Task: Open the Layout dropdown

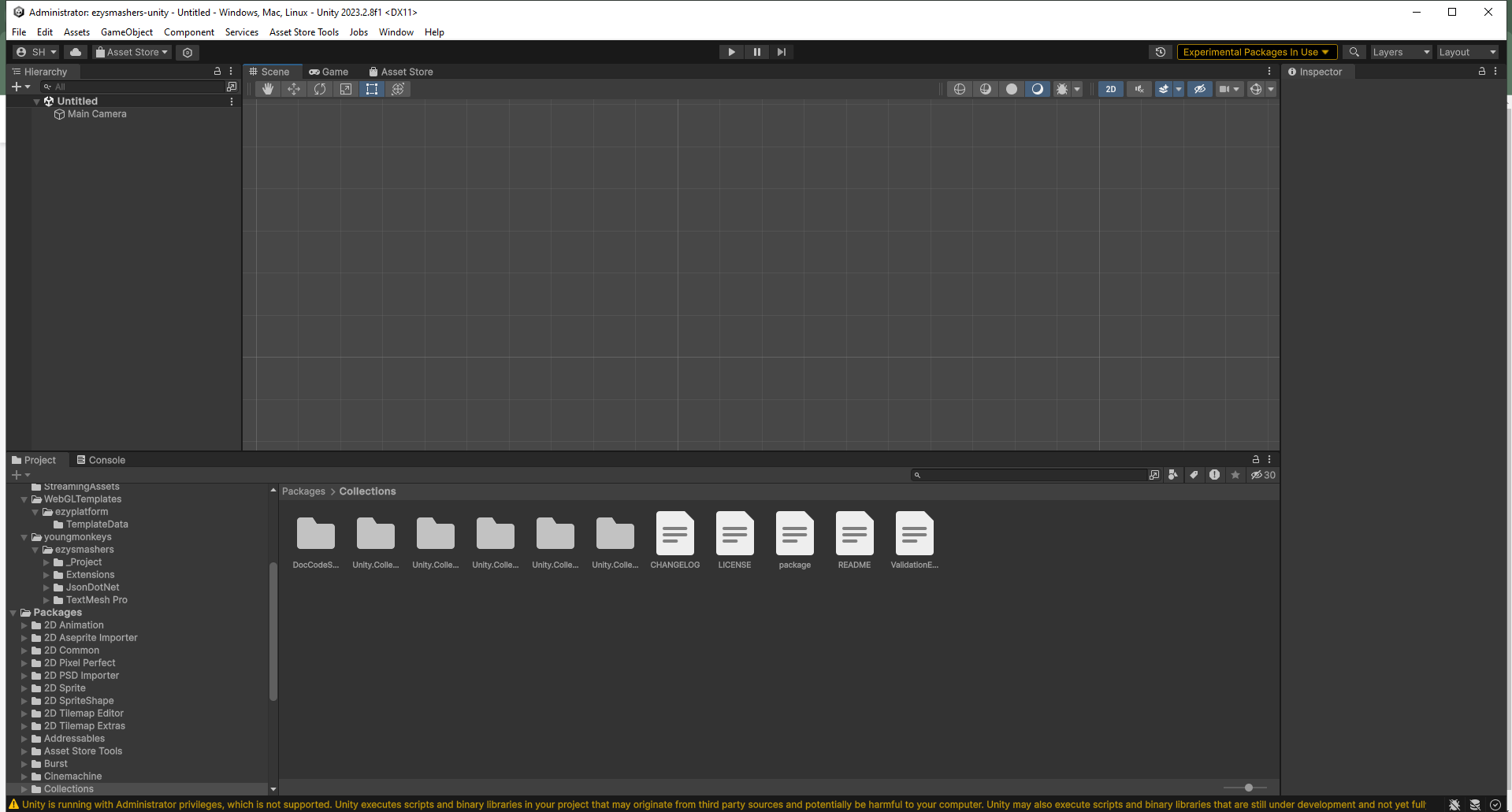Action: tap(1466, 52)
